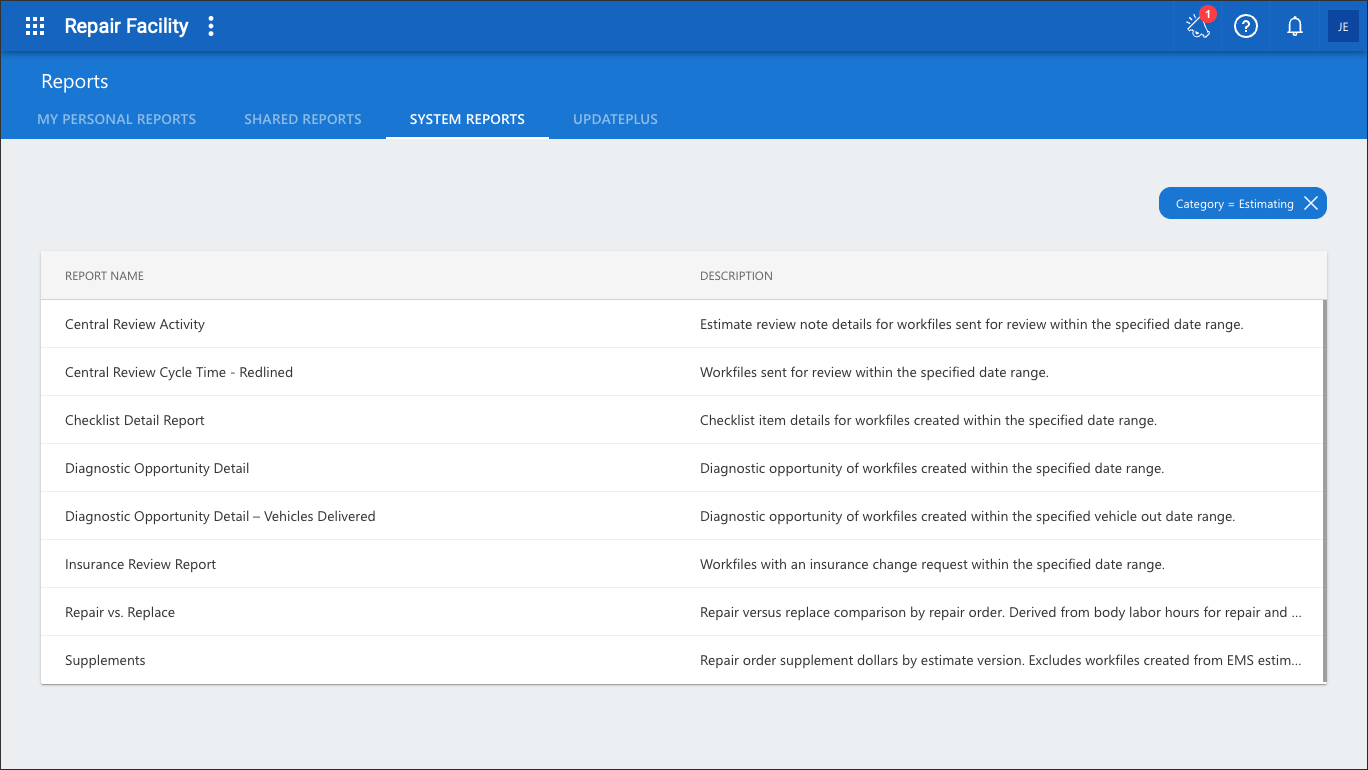
Task: Open the what's new announcements icon
Action: [x=1198, y=26]
